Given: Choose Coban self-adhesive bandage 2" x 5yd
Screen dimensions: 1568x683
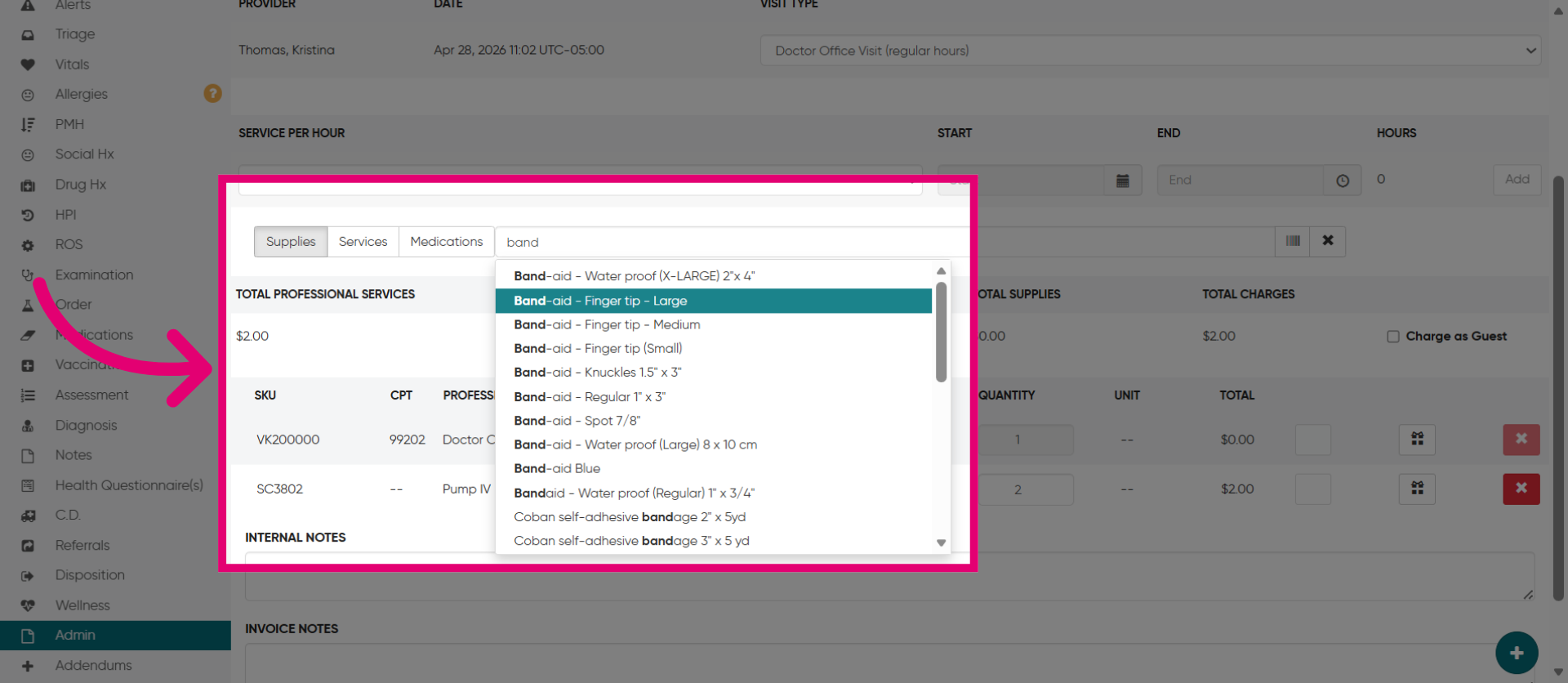Looking at the screenshot, I should pyautogui.click(x=714, y=516).
